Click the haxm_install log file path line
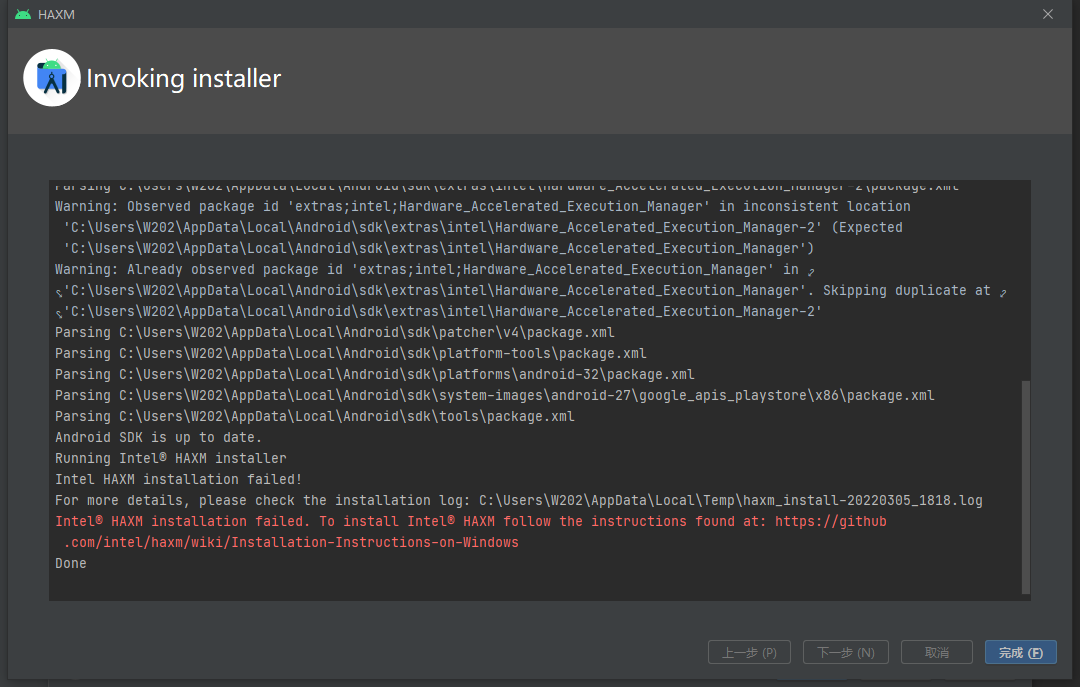 click(519, 500)
